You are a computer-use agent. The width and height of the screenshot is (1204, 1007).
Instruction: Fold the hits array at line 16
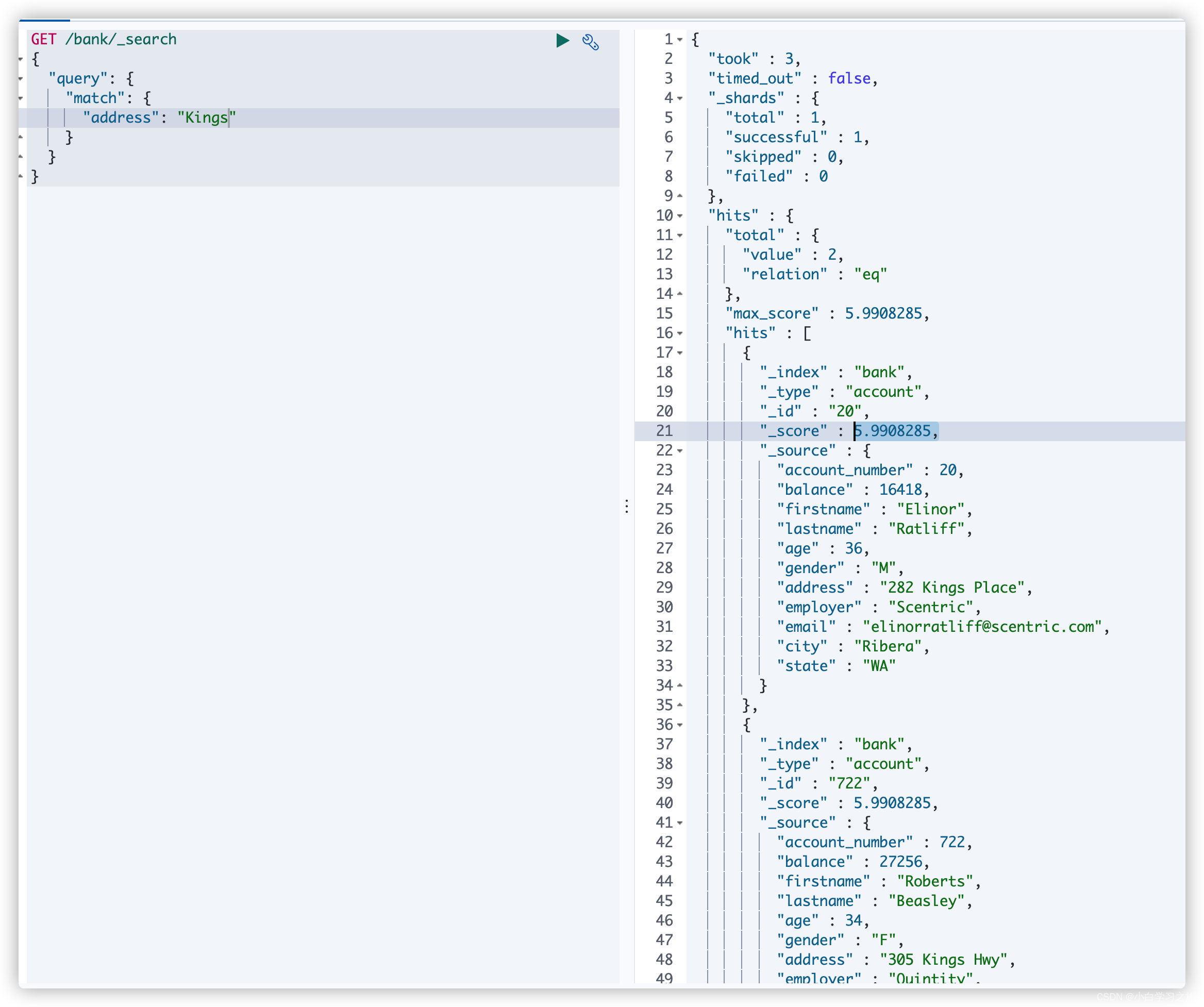[x=680, y=333]
